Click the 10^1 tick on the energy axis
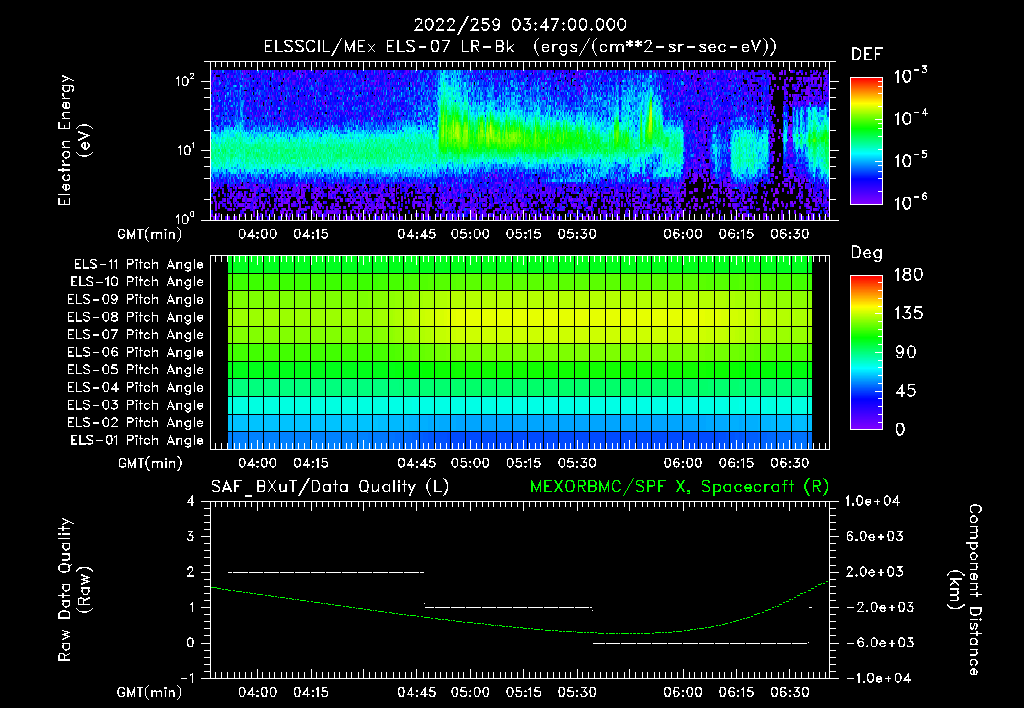 [185, 150]
